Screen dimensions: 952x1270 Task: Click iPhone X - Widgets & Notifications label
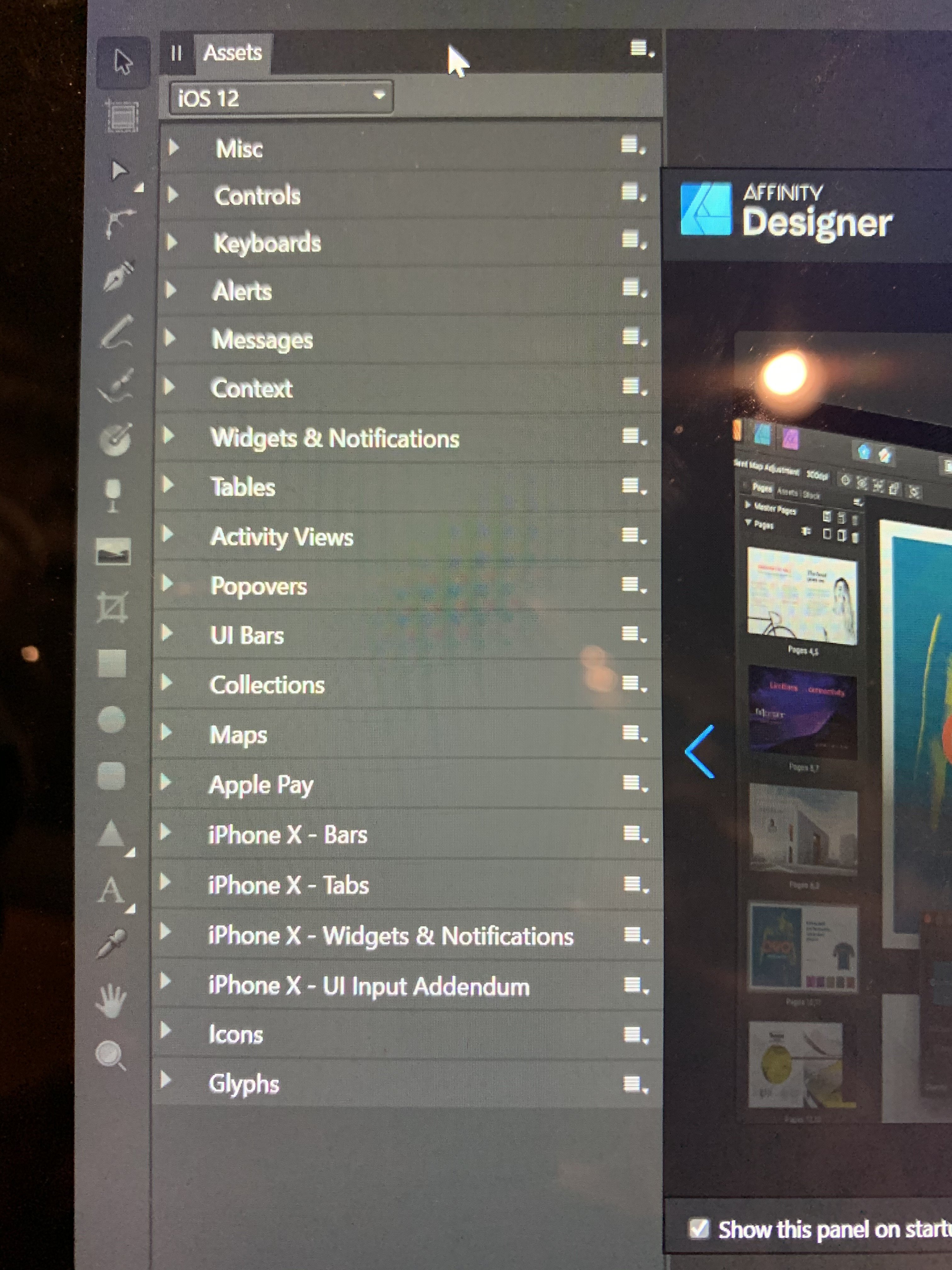point(391,936)
